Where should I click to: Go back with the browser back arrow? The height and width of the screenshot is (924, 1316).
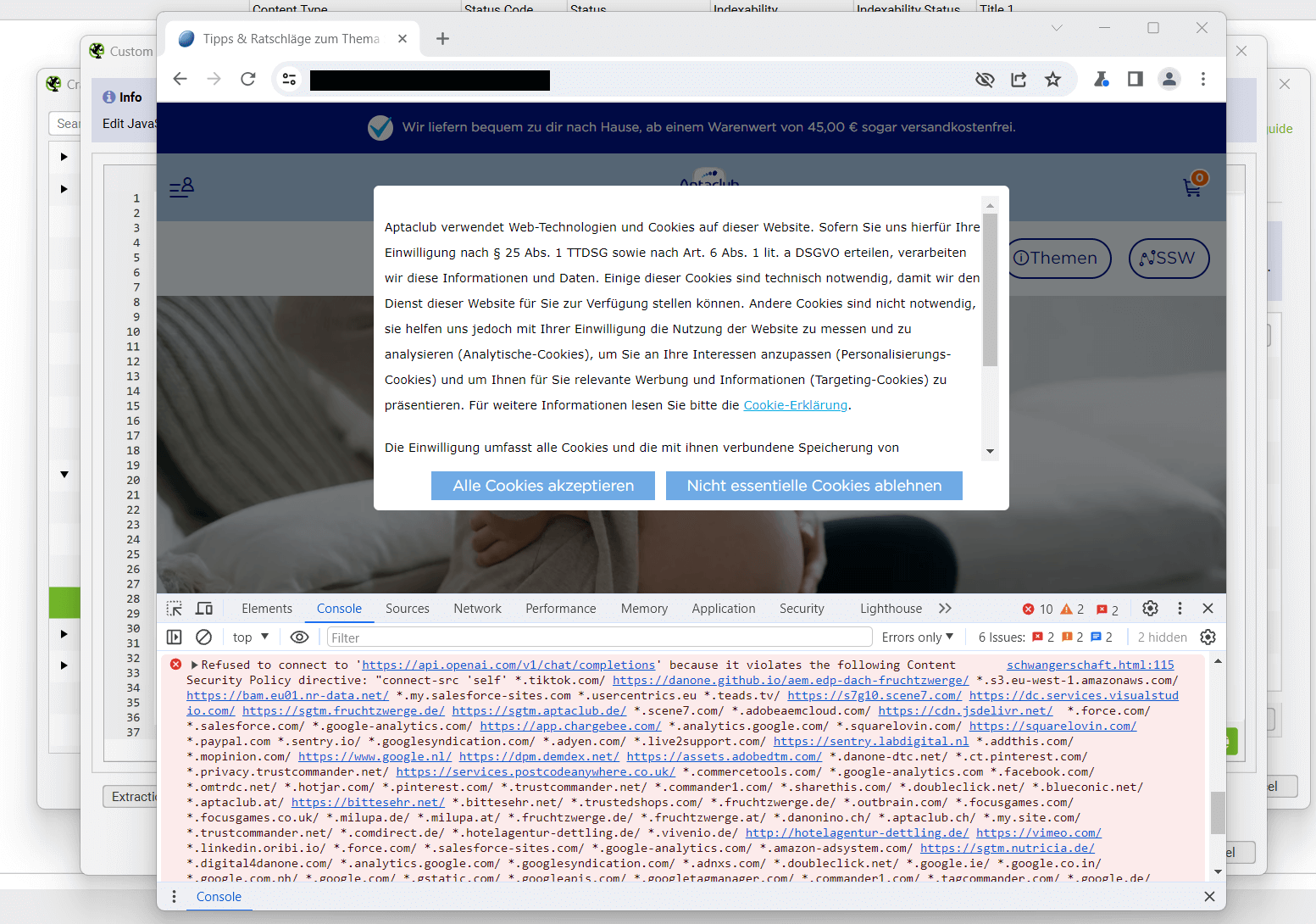[x=180, y=79]
